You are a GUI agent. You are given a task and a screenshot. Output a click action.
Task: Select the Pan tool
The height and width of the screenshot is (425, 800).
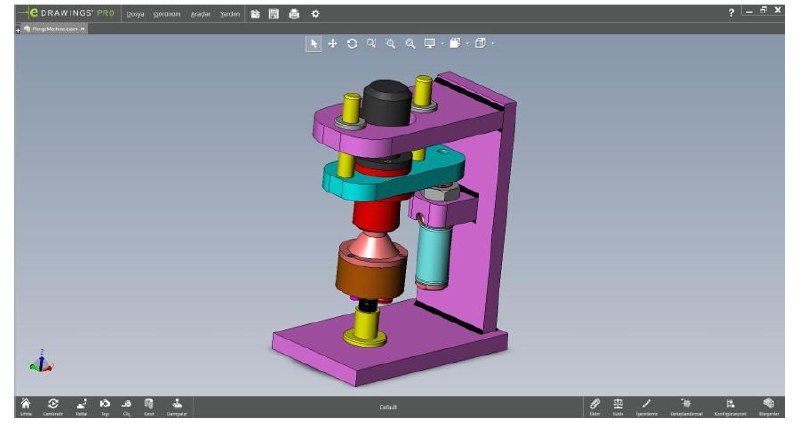click(x=333, y=44)
